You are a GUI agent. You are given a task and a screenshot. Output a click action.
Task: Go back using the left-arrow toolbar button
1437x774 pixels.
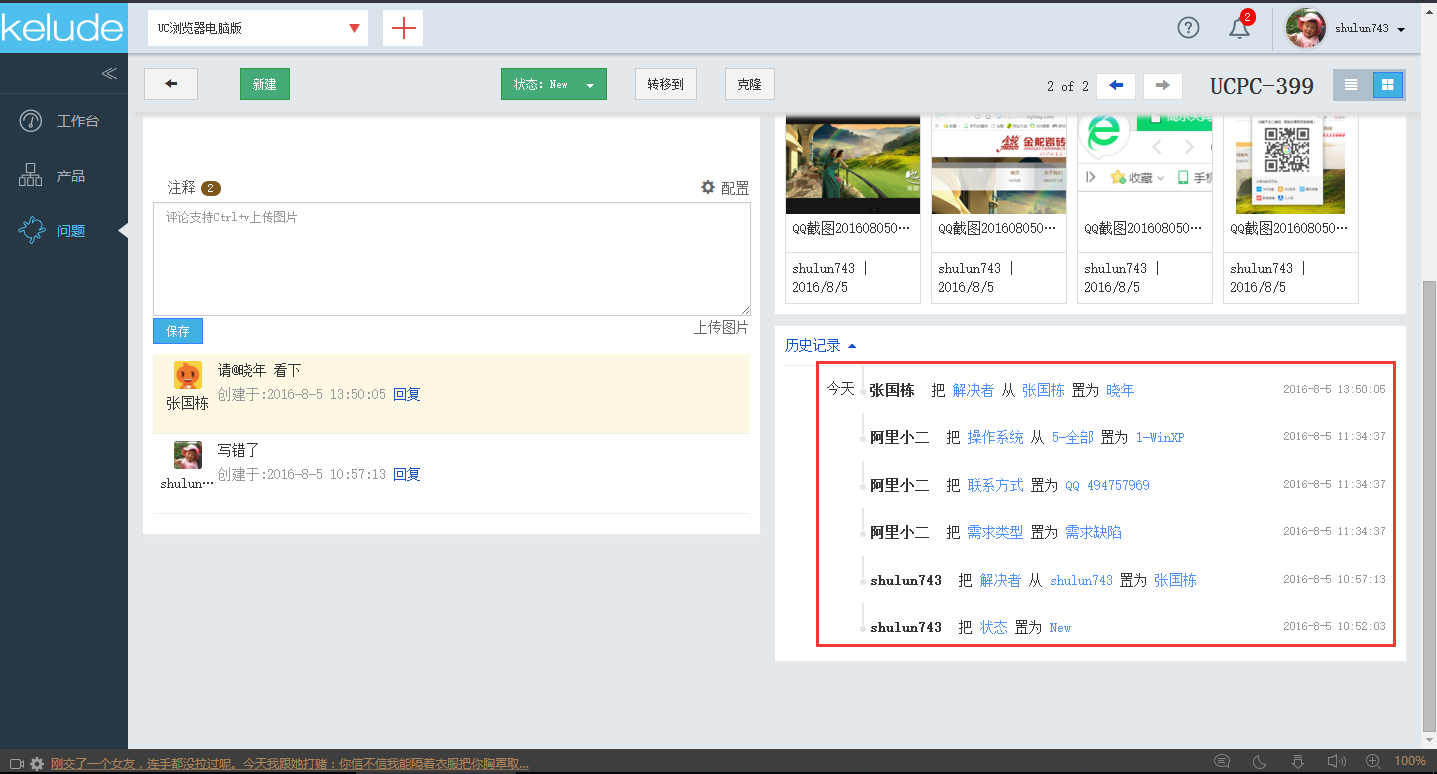click(x=171, y=84)
